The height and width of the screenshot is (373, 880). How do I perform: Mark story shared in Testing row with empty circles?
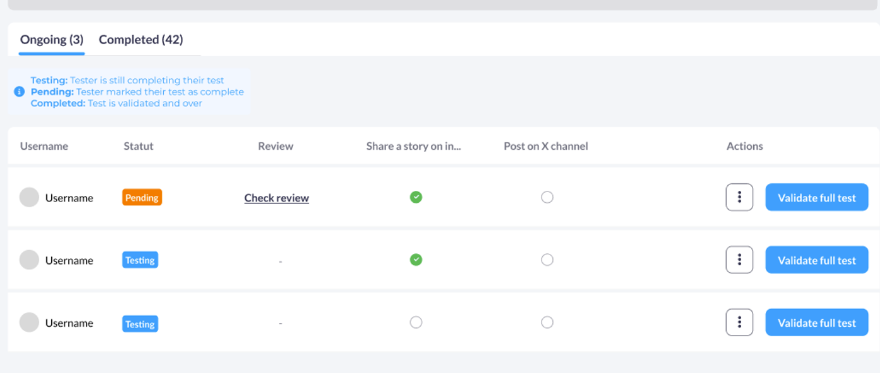[x=416, y=323]
